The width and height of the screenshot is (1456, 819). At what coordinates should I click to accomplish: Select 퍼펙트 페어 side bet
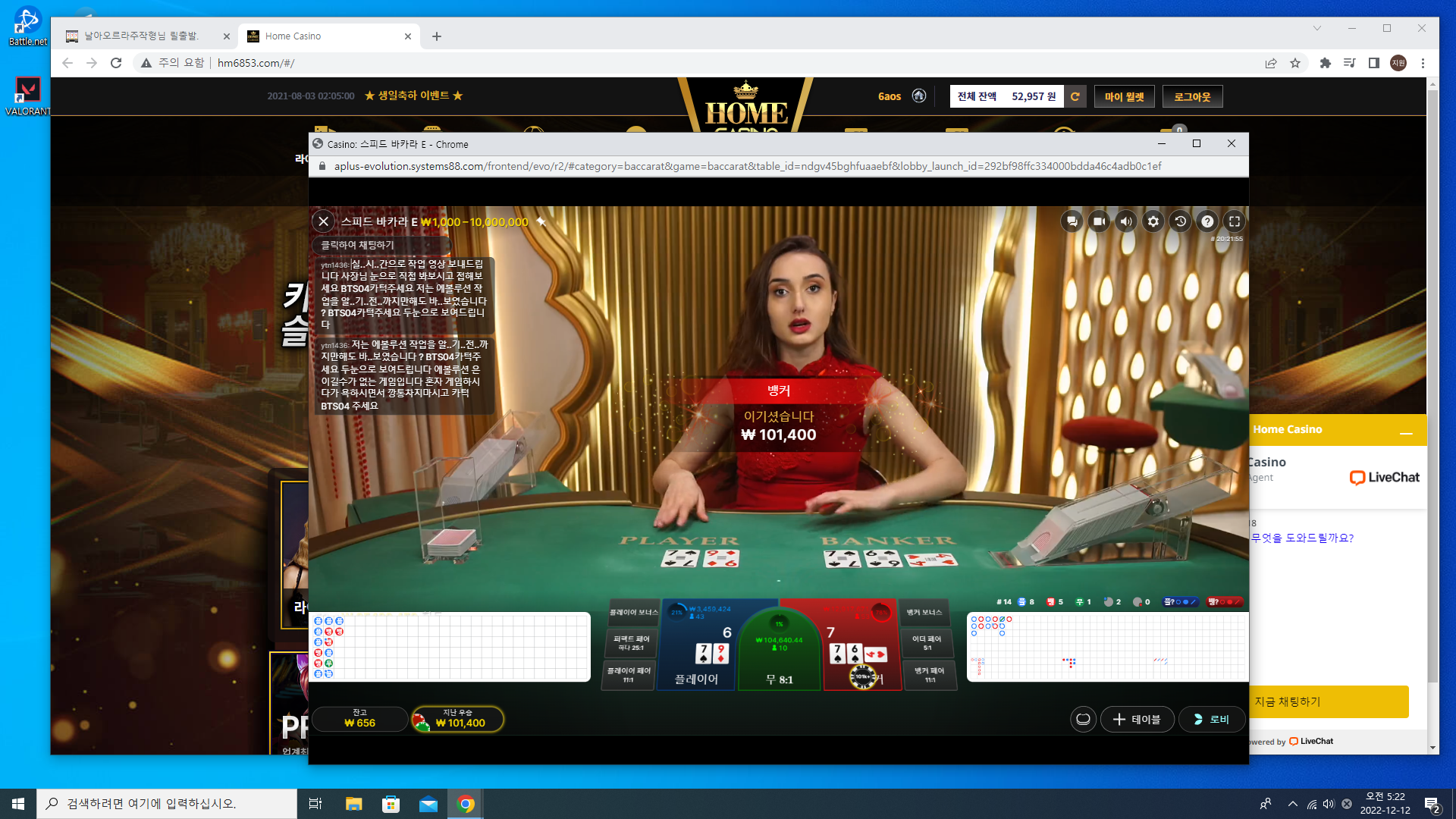(x=631, y=643)
